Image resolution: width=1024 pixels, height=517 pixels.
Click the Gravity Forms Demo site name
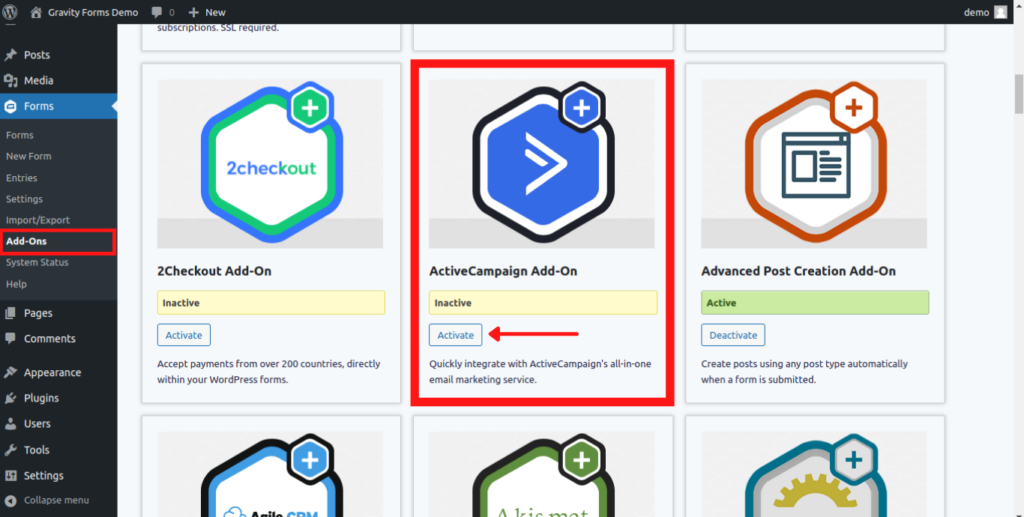93,12
